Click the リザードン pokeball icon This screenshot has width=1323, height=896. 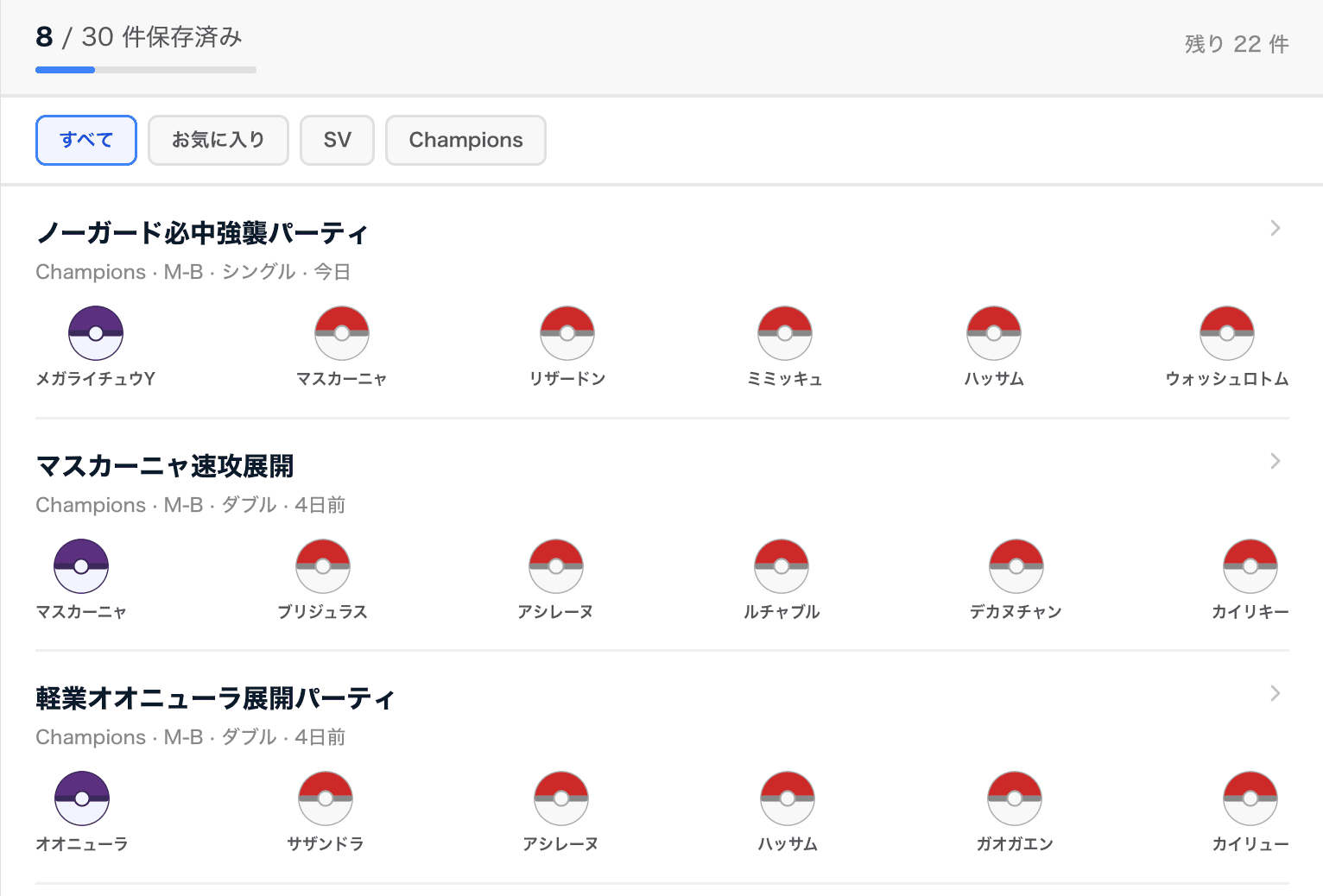[x=567, y=332]
